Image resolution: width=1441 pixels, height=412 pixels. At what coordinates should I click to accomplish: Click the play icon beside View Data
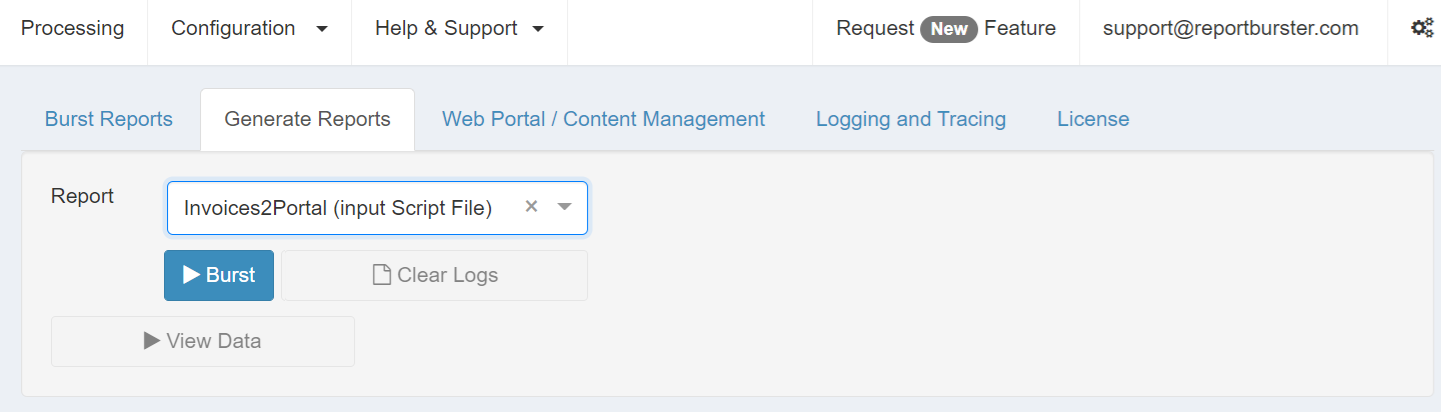152,341
